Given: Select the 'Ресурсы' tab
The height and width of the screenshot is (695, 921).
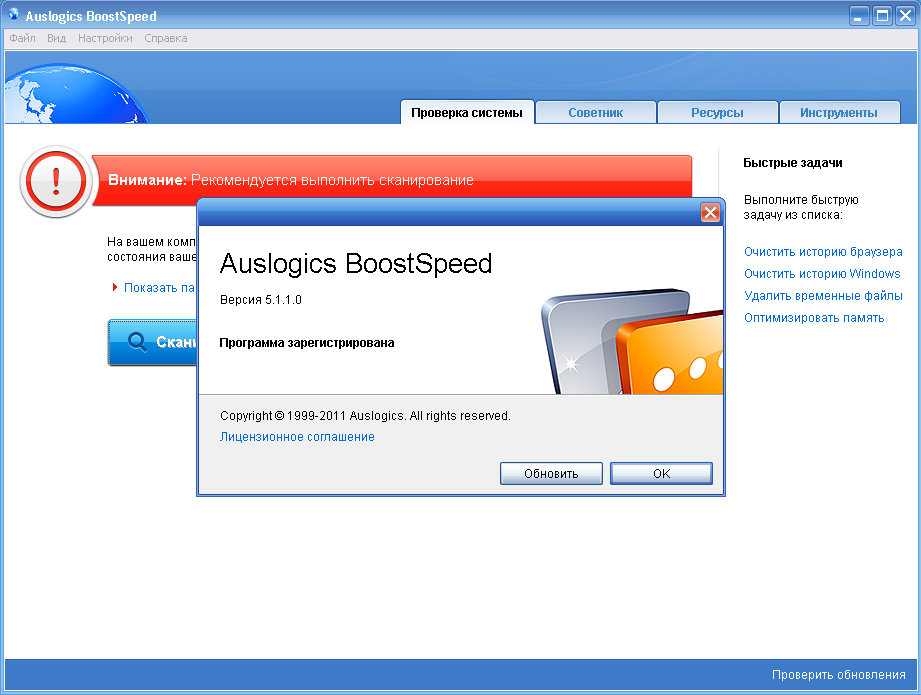Looking at the screenshot, I should click(x=717, y=112).
